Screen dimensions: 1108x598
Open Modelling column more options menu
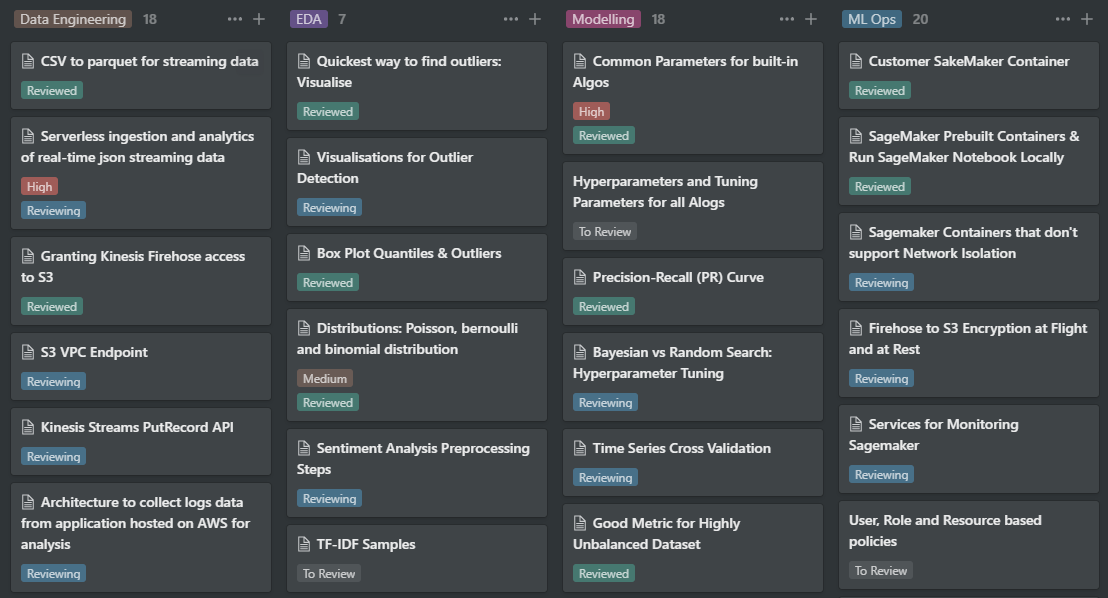(787, 19)
